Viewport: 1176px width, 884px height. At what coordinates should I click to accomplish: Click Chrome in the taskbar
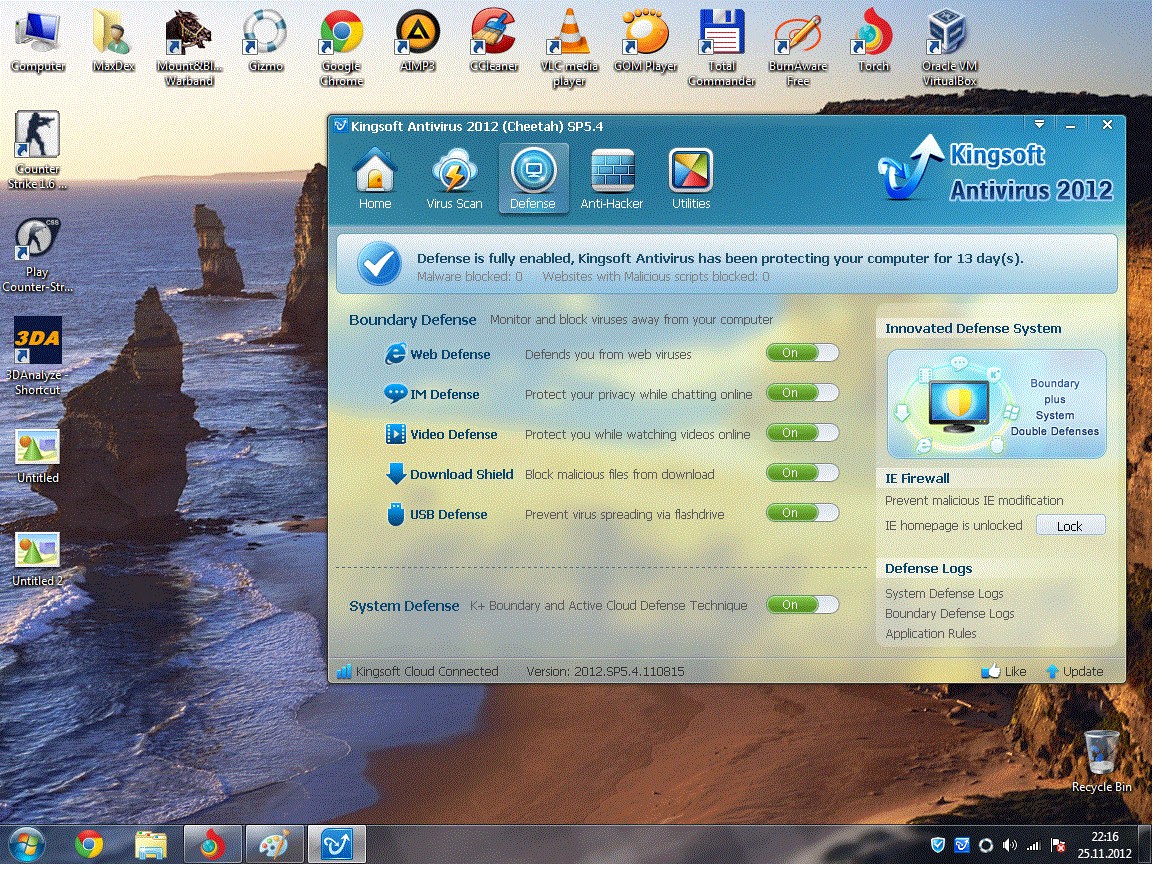pos(89,845)
